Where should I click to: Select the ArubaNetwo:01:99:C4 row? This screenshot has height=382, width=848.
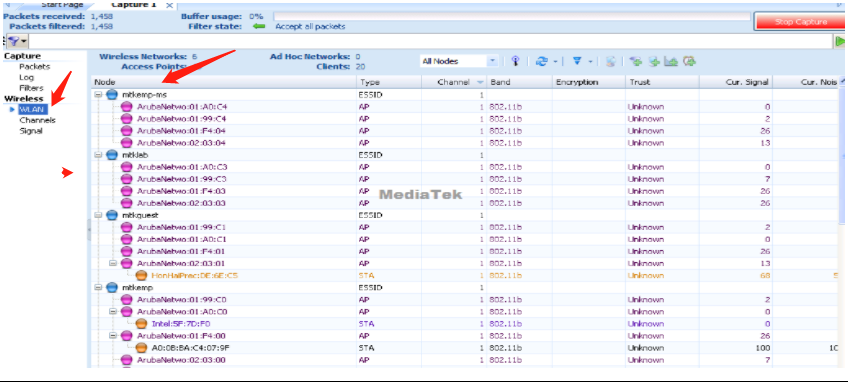click(465, 118)
